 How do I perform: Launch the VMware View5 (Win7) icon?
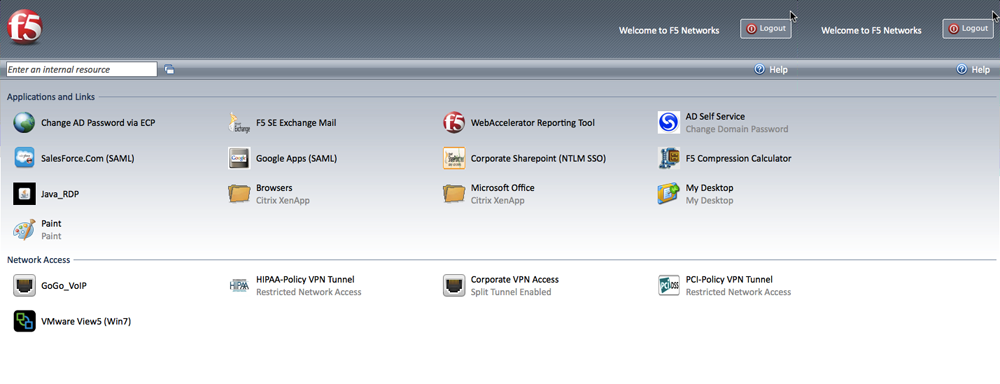pos(24,321)
